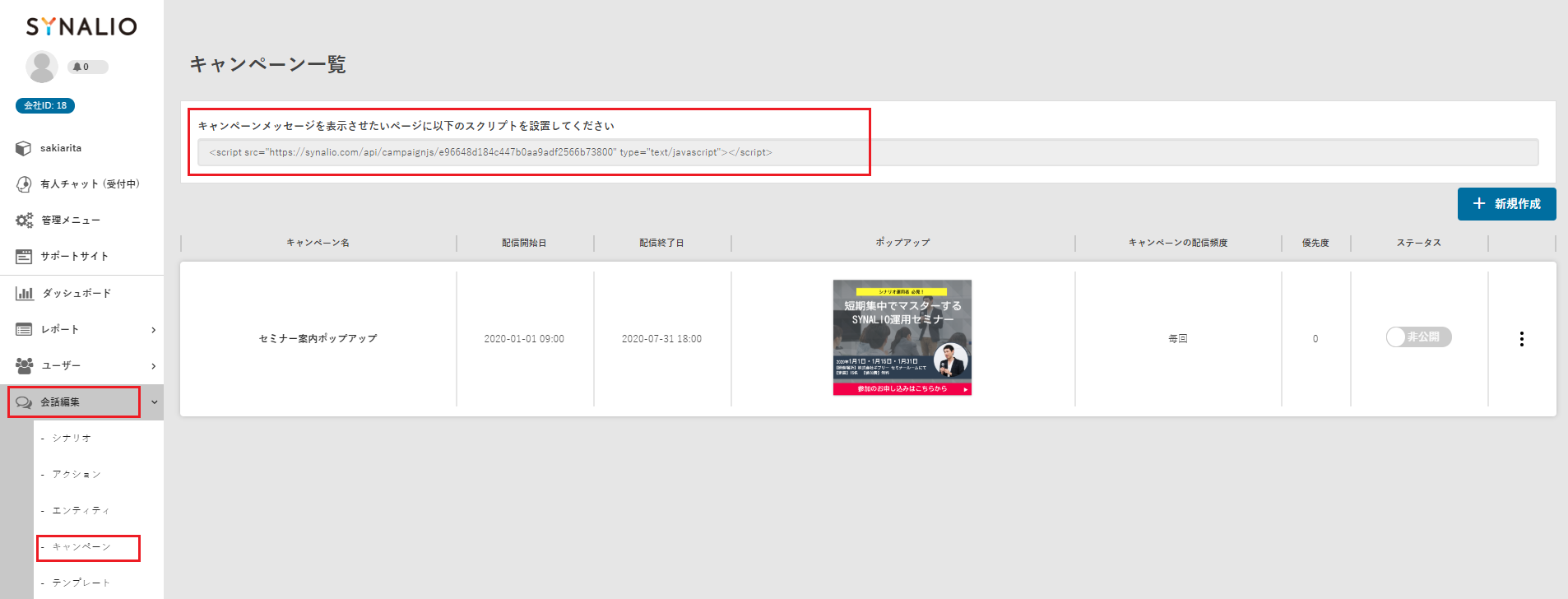Toggle the 非公開 status switch
1568x599 pixels.
(x=1418, y=337)
